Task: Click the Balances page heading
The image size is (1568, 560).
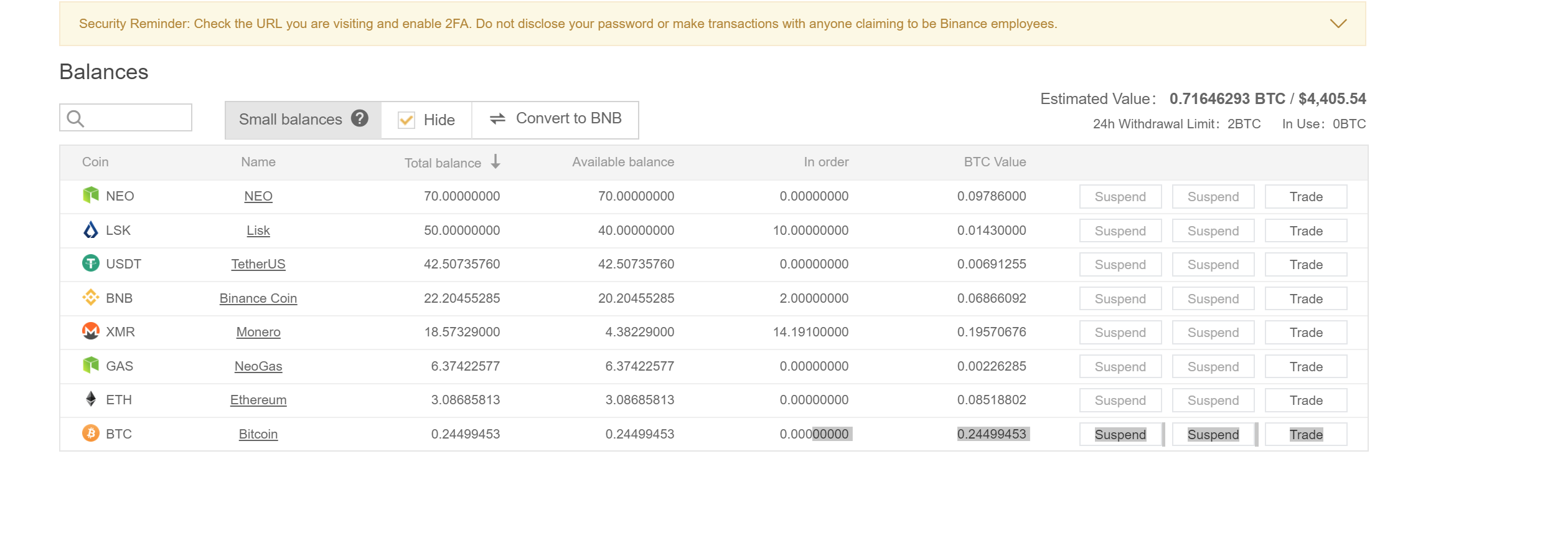Action: click(104, 72)
